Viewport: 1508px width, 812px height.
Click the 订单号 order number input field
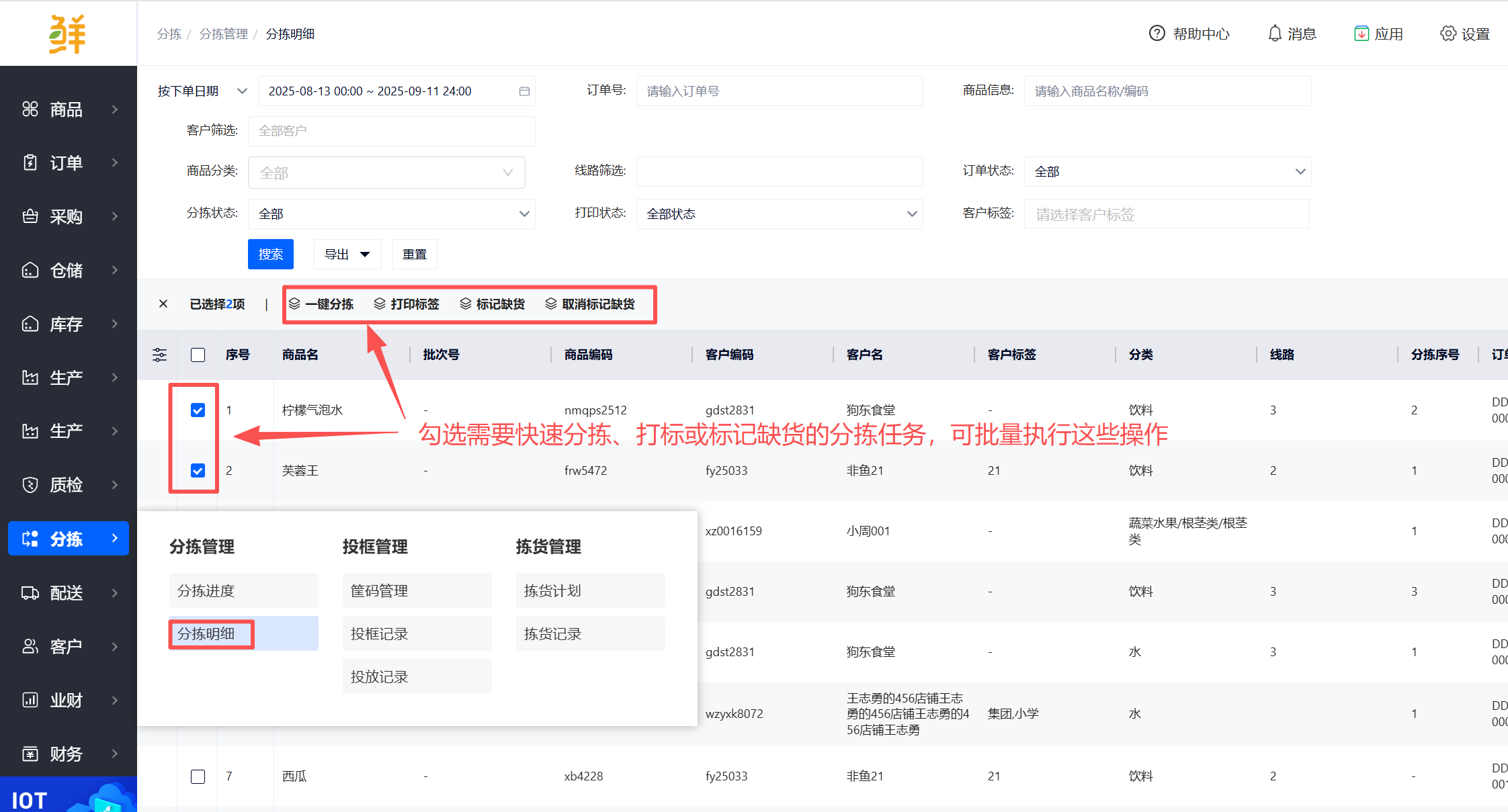(779, 91)
